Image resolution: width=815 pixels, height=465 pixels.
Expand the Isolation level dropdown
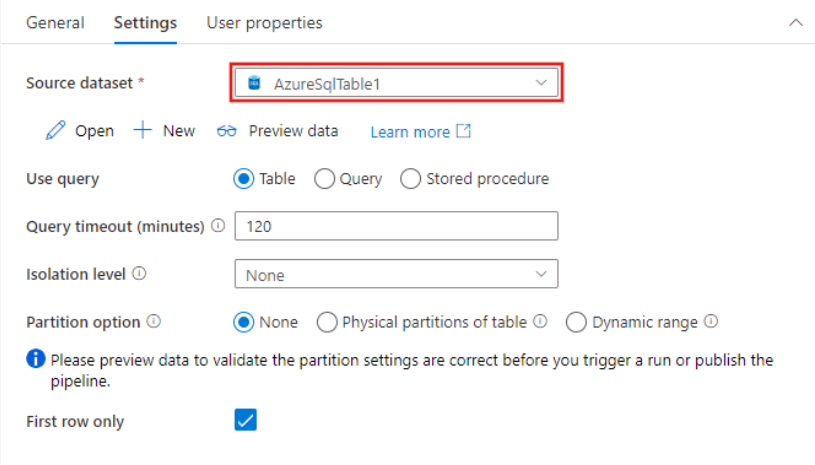396,274
